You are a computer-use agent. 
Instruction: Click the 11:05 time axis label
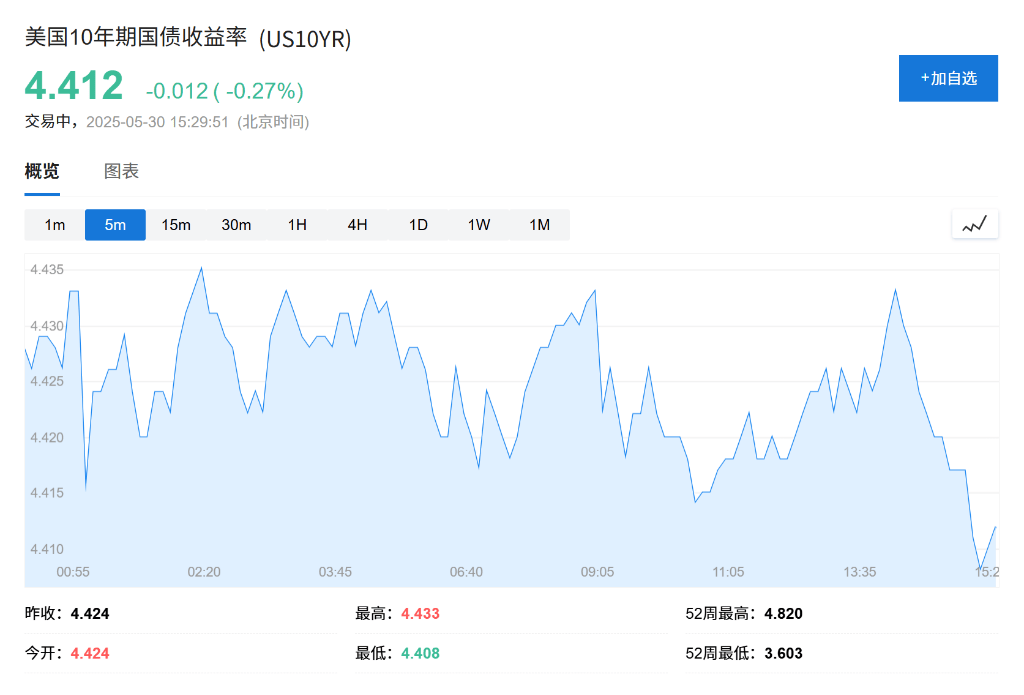728,572
